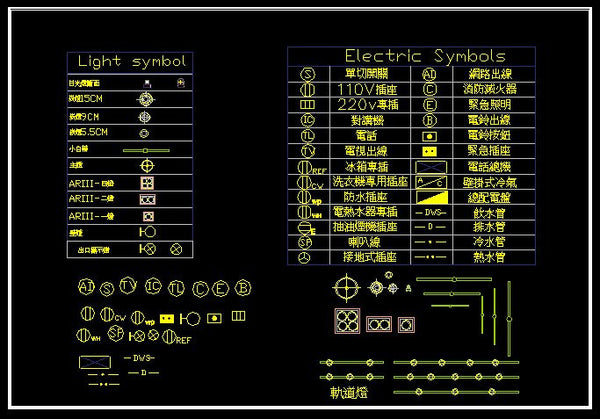The width and height of the screenshot is (600, 419).
Task: Click the loose 'B' circle in bottom row
Action: click(x=241, y=289)
